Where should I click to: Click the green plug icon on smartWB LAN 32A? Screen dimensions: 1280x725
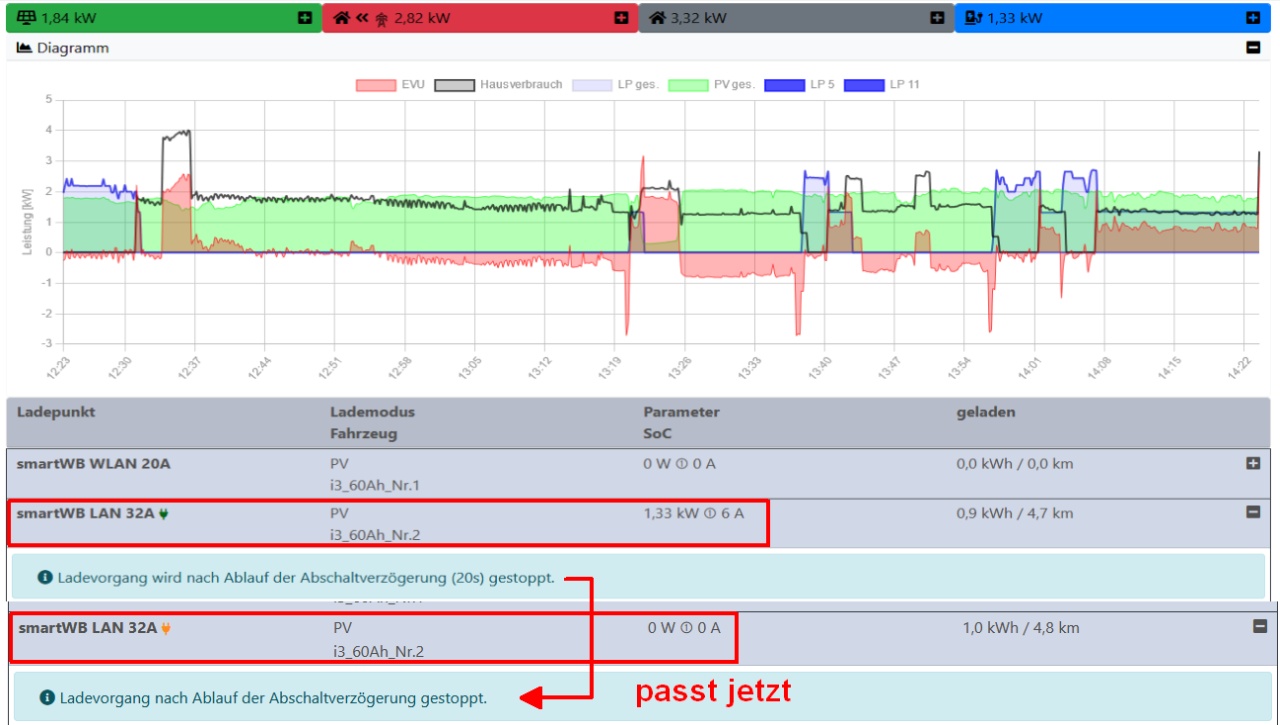click(x=164, y=514)
